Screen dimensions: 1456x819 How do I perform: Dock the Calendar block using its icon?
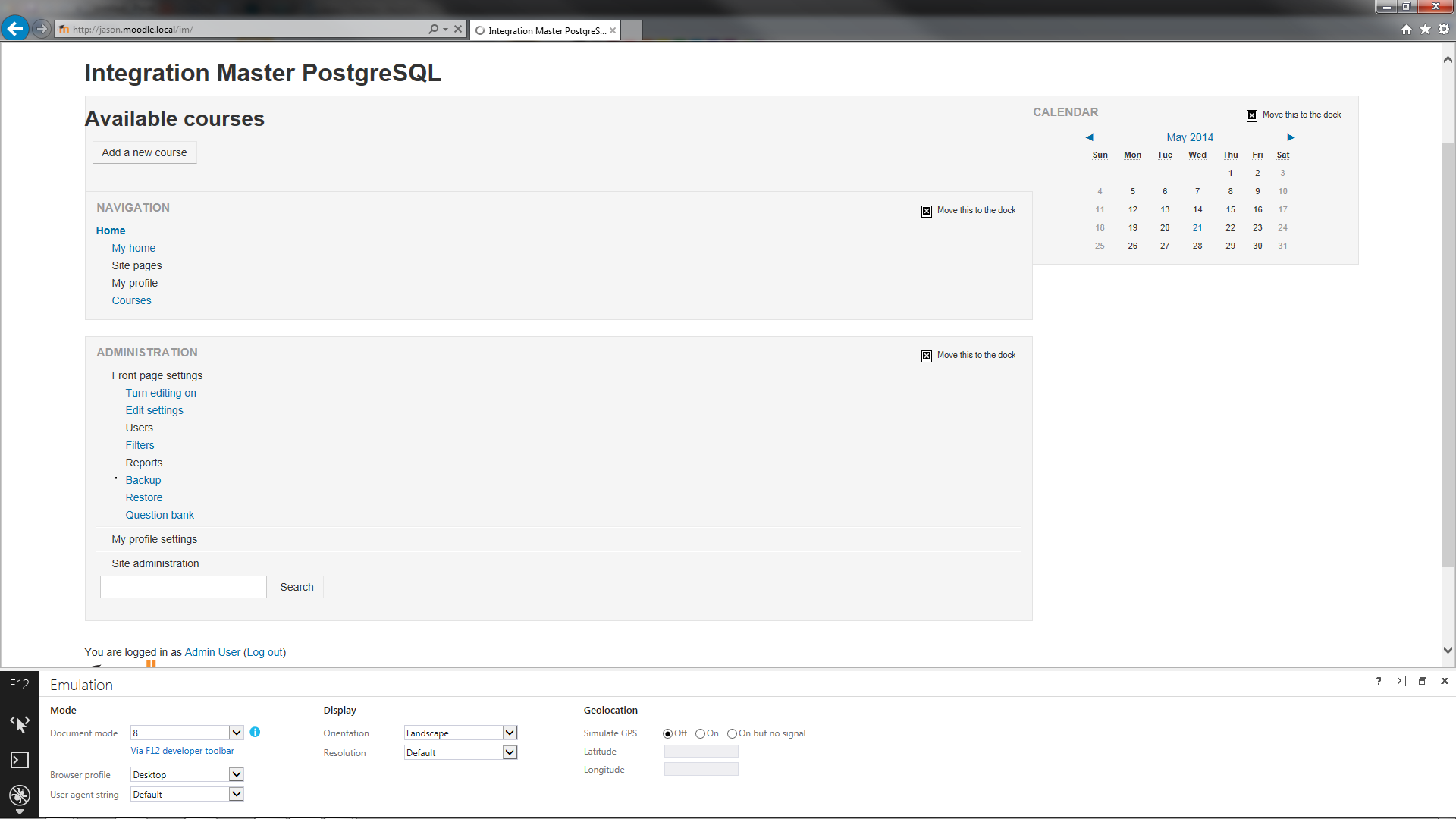coord(1252,116)
